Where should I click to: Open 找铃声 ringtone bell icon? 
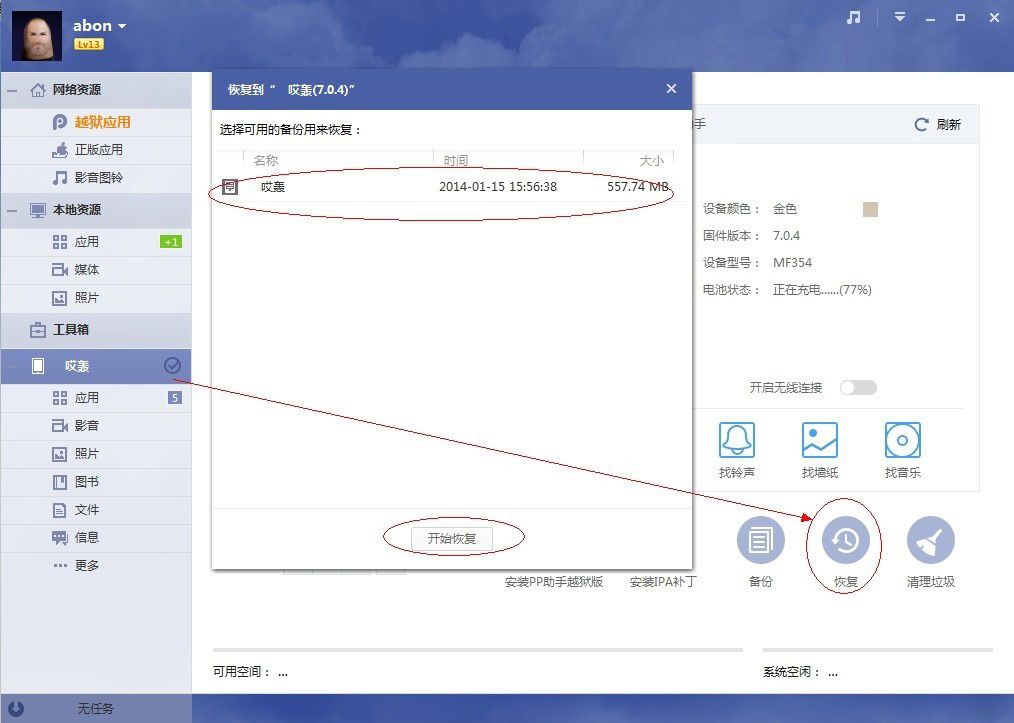pyautogui.click(x=737, y=440)
